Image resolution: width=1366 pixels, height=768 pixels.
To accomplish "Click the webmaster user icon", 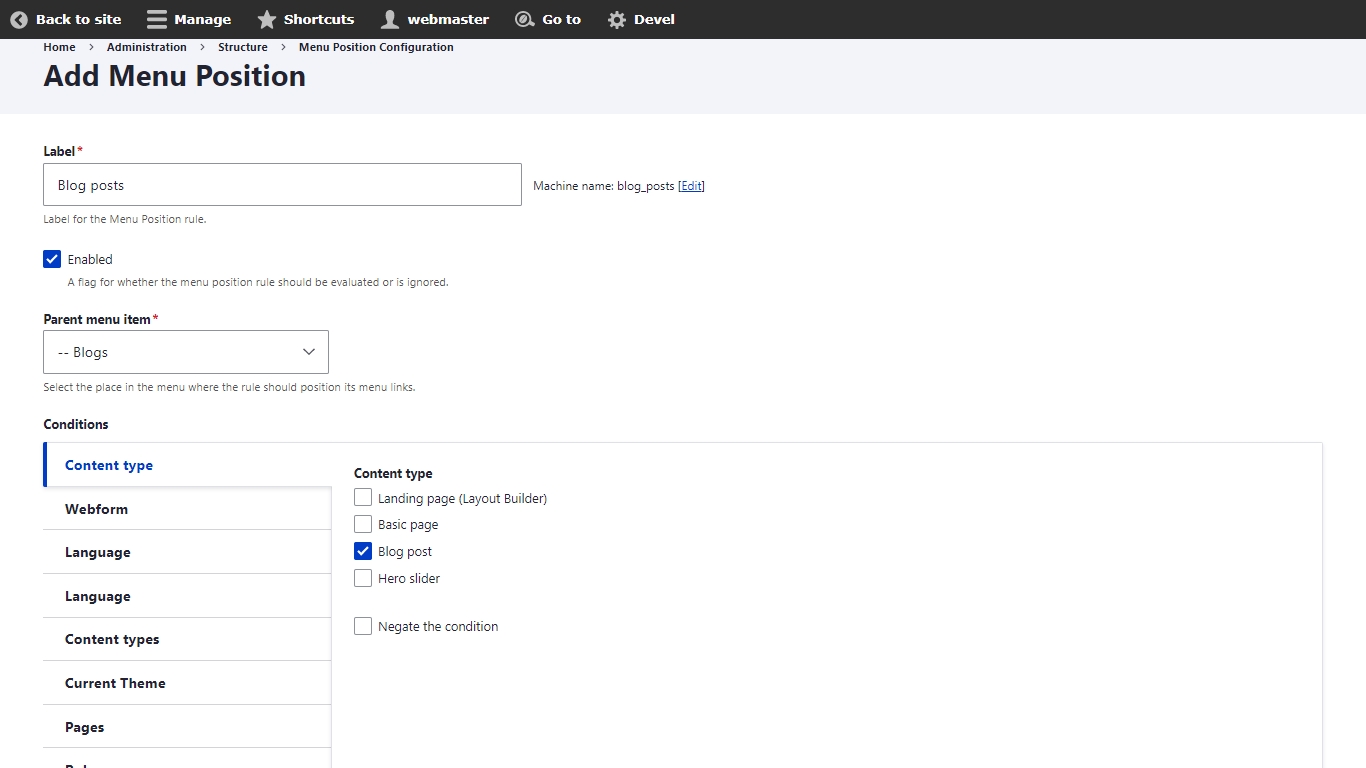I will click(x=390, y=19).
